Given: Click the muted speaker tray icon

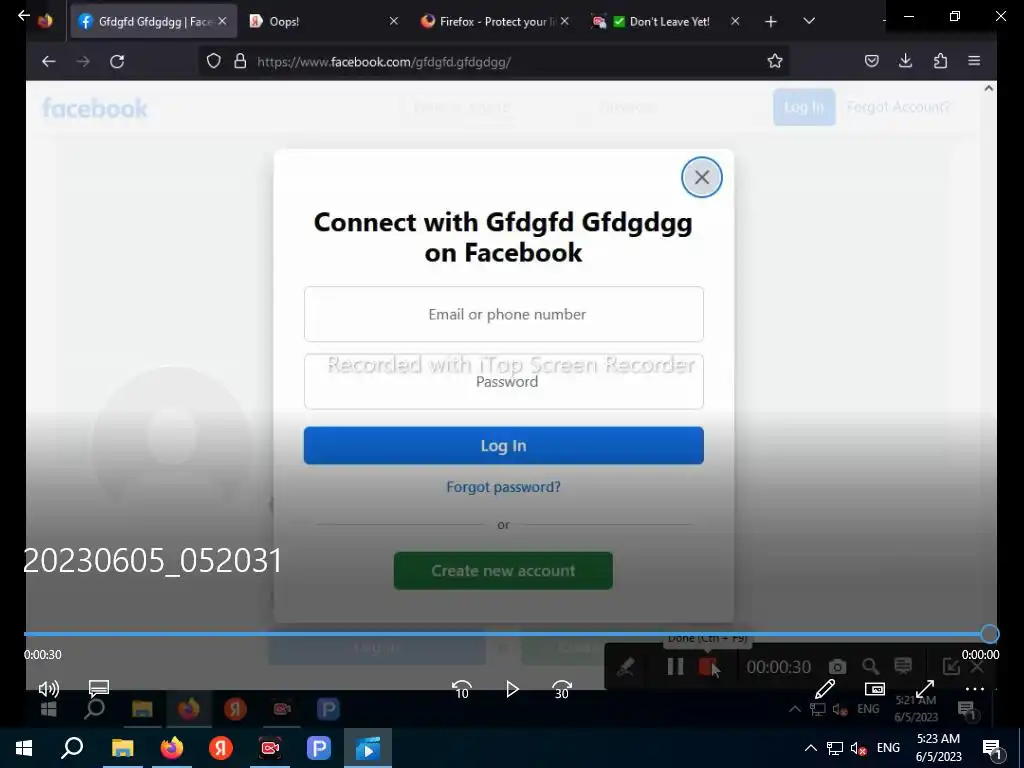Looking at the screenshot, I should 859,749.
